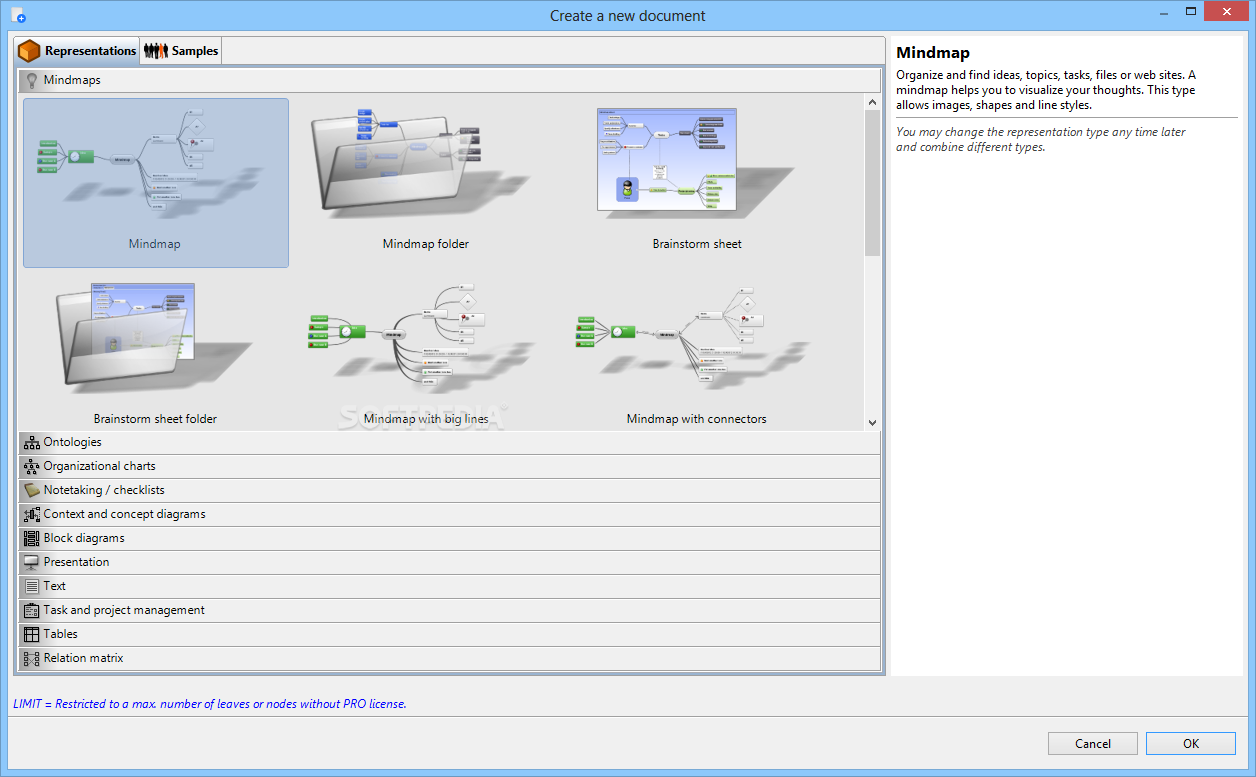The image size is (1256, 777).
Task: Click the document icon in title bar
Action: tap(18, 15)
